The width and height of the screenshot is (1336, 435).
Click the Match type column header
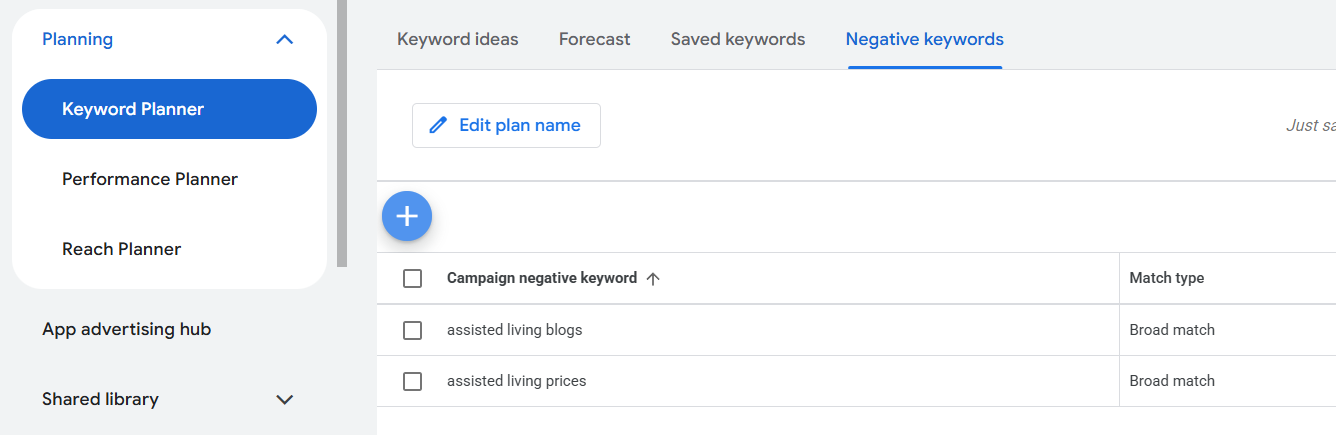click(1167, 278)
